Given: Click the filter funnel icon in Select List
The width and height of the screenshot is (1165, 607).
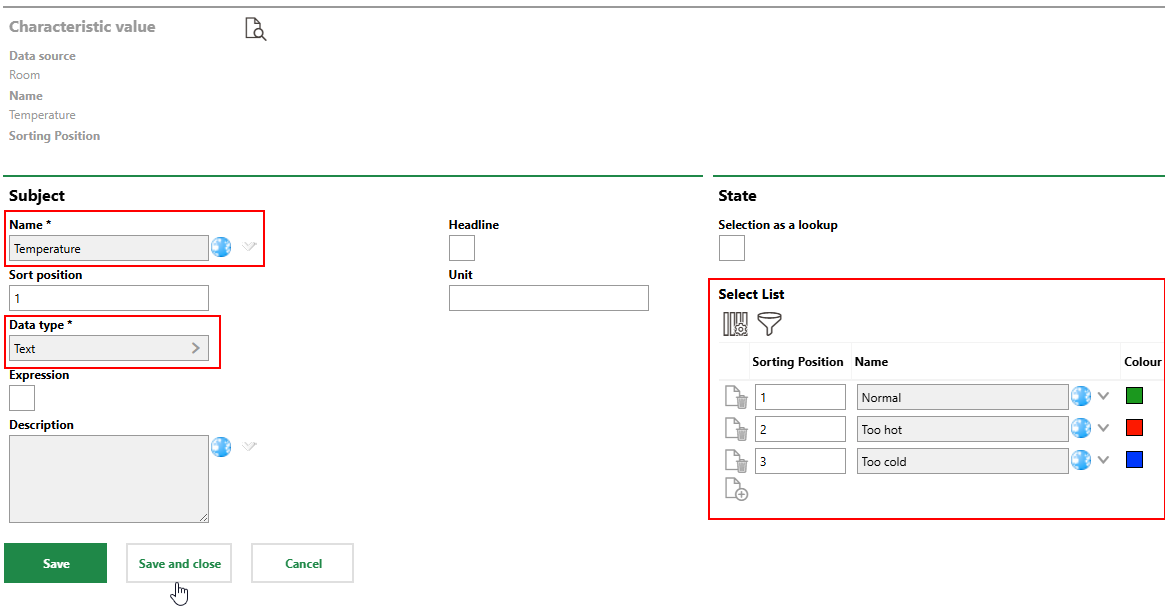Looking at the screenshot, I should point(769,324).
